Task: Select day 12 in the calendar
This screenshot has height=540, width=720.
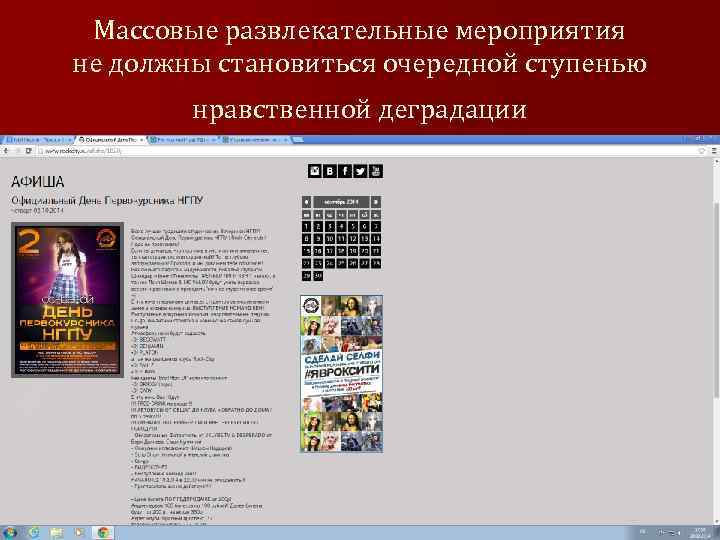Action: click(353, 239)
